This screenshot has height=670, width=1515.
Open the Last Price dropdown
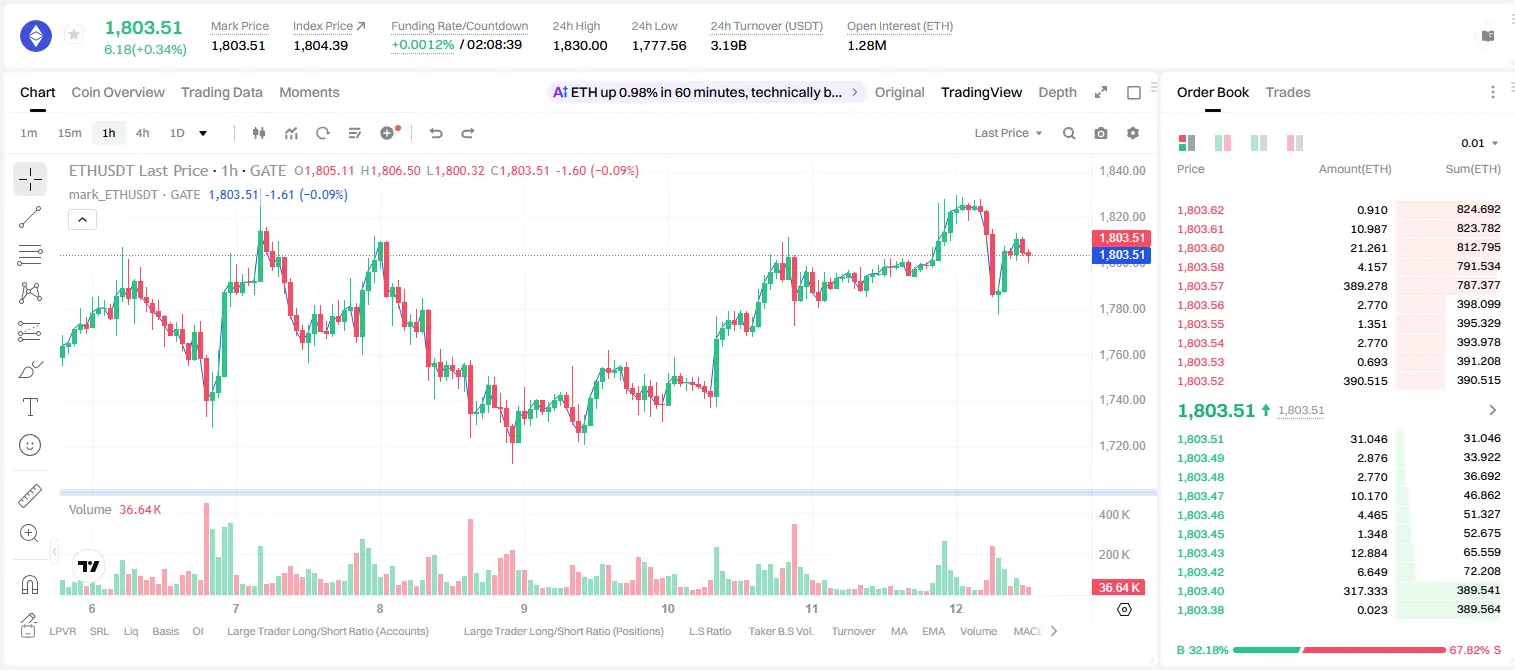point(1008,133)
